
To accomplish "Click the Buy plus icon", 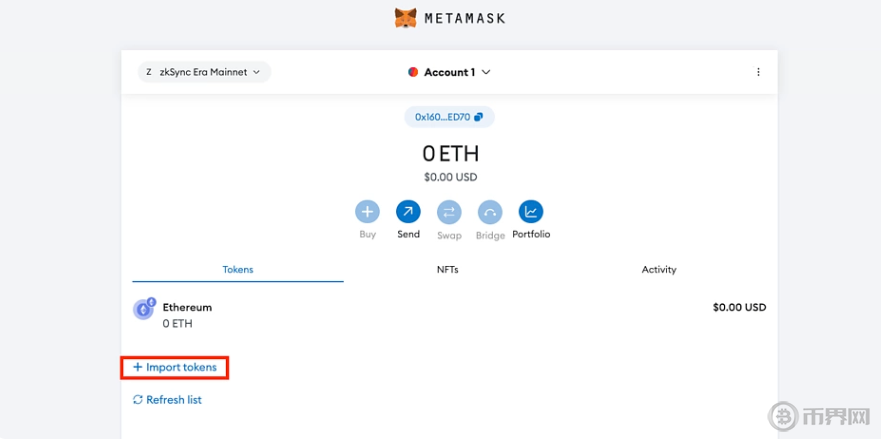I will pos(367,212).
